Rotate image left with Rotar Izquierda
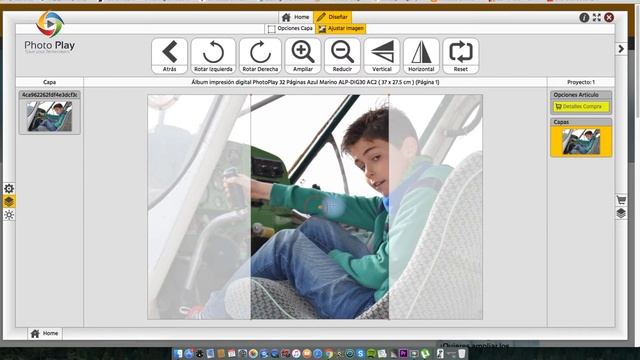This screenshot has width=640, height=360. 213,56
